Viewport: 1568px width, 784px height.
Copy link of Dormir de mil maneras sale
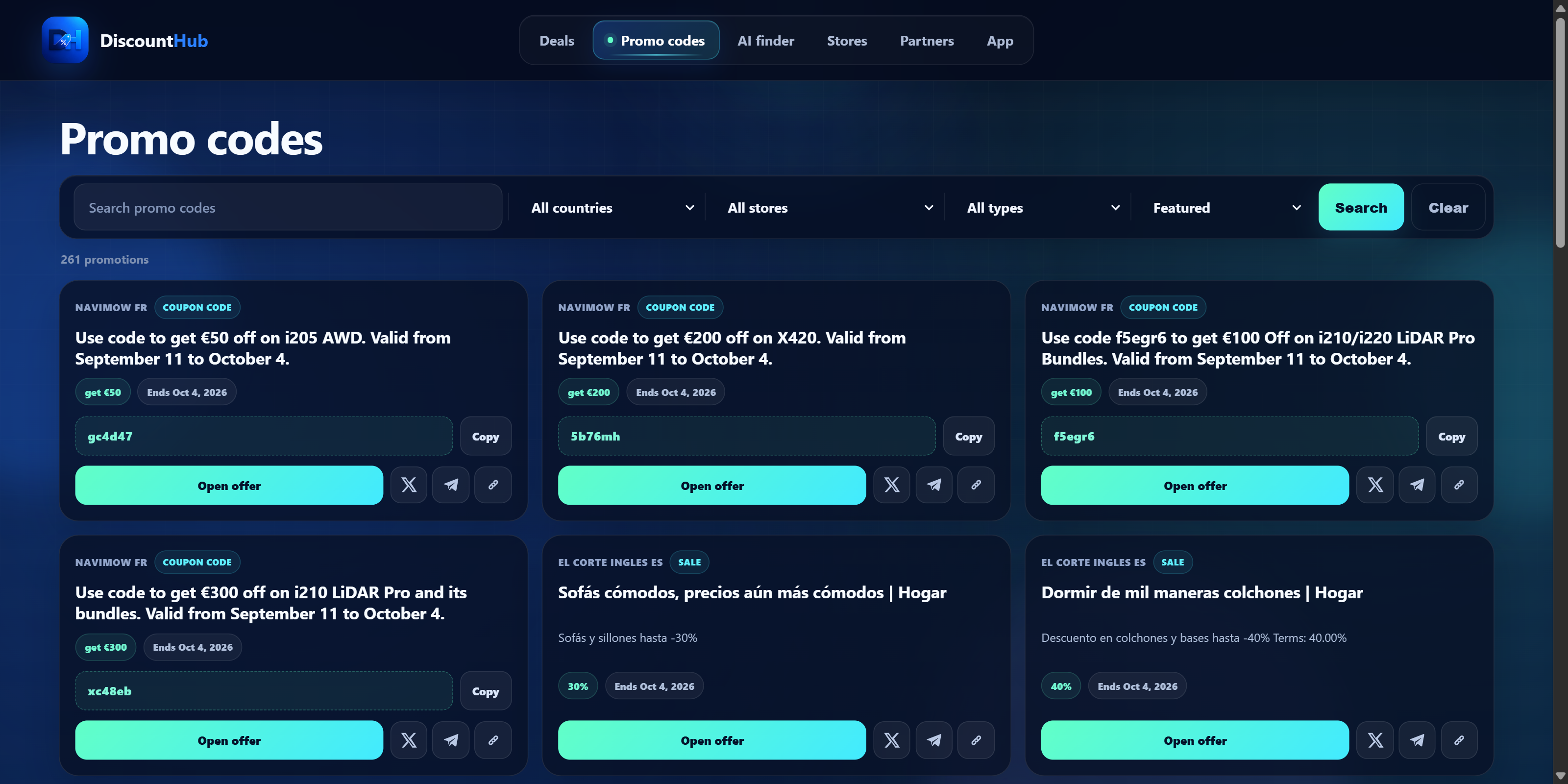[1459, 740]
